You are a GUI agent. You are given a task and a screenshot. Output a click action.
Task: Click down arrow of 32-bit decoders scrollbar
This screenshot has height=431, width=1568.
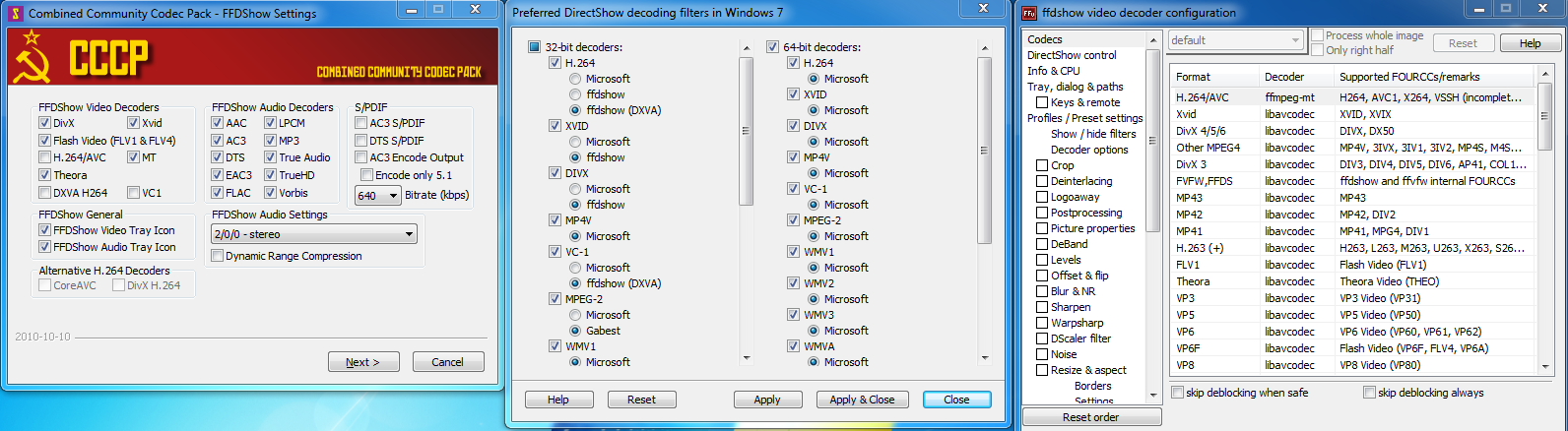click(x=746, y=358)
